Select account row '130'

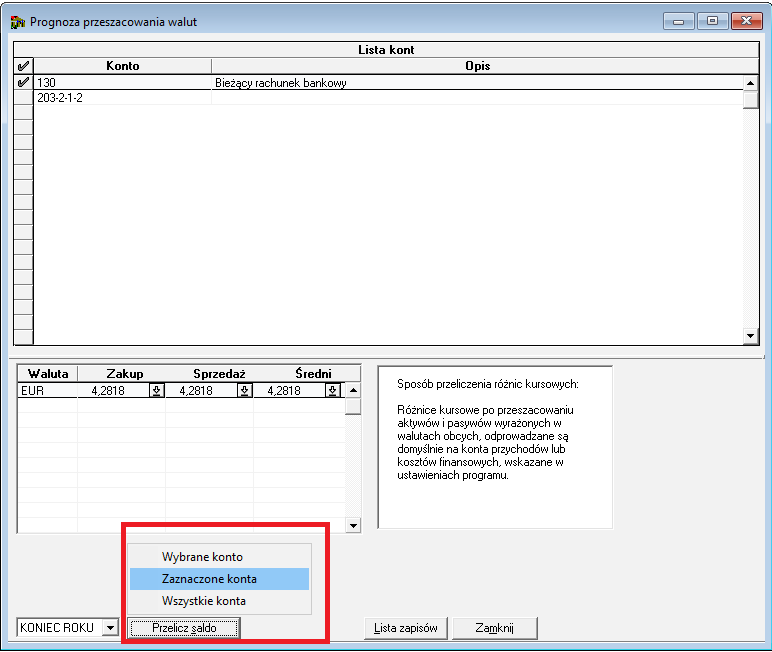click(388, 83)
